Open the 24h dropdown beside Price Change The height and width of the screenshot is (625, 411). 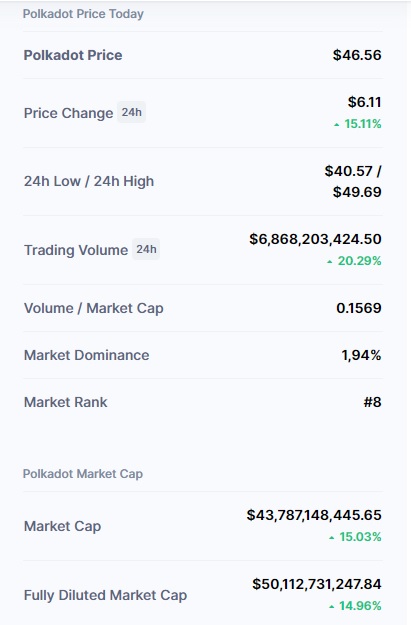point(131,112)
